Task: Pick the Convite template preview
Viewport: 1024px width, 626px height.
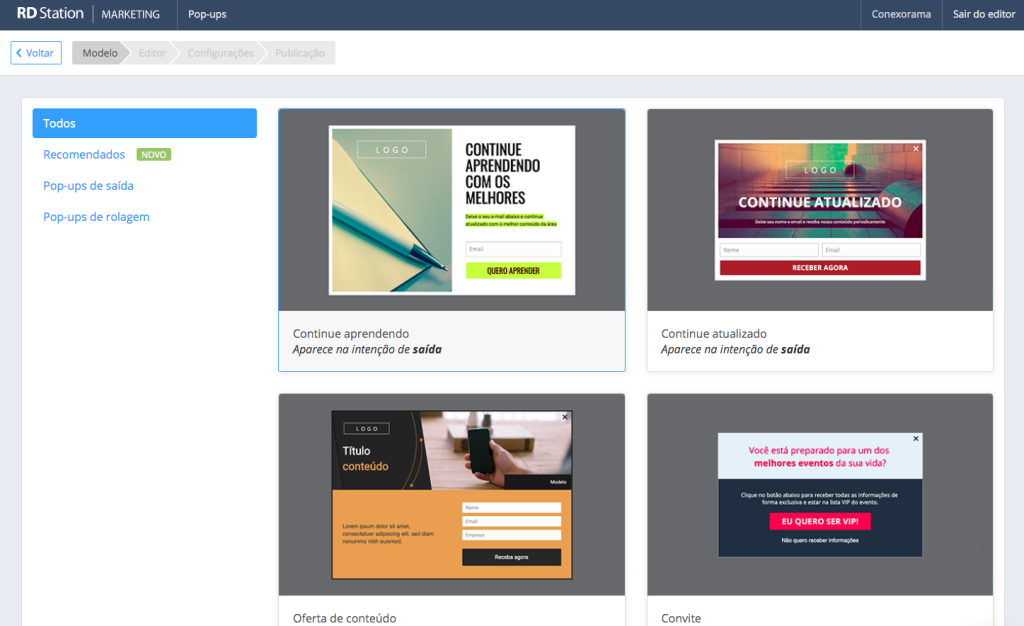Action: click(820, 494)
